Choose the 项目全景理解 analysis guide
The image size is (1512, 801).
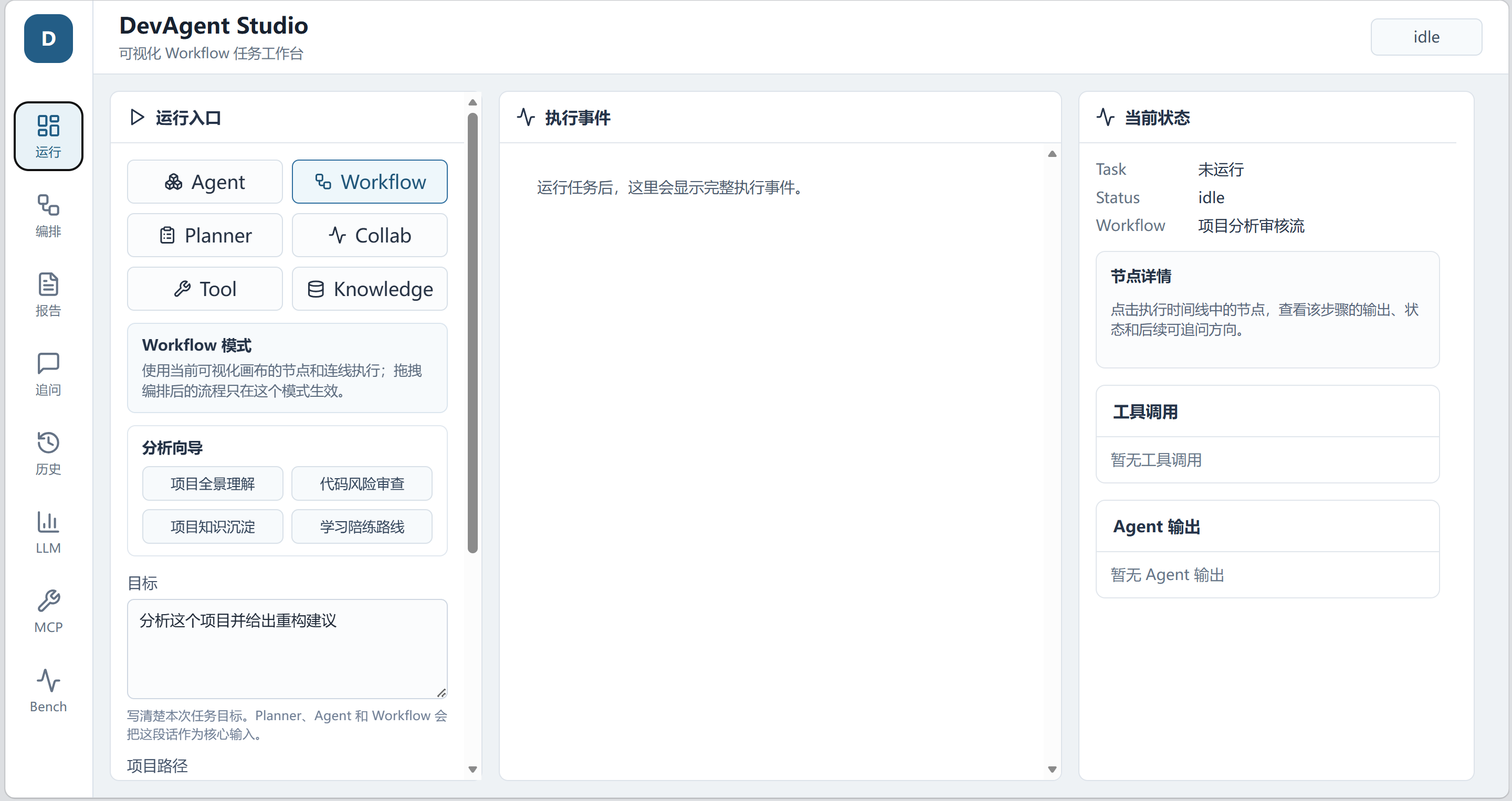[213, 483]
